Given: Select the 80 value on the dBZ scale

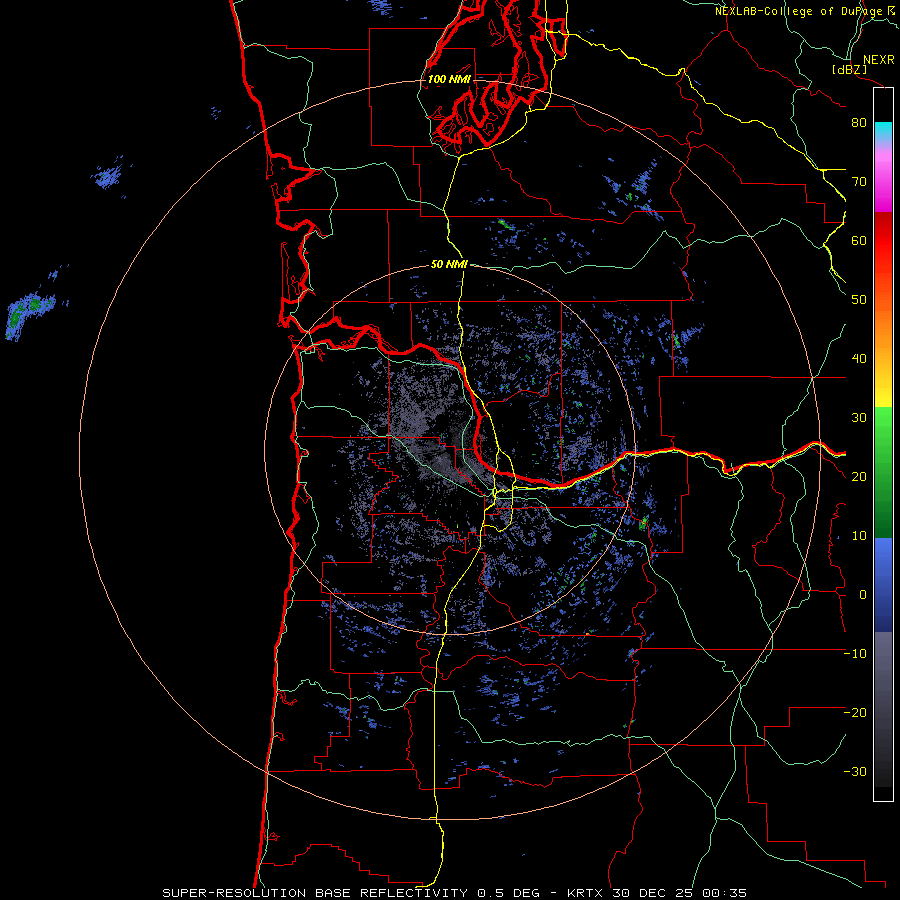Looking at the screenshot, I should [859, 123].
